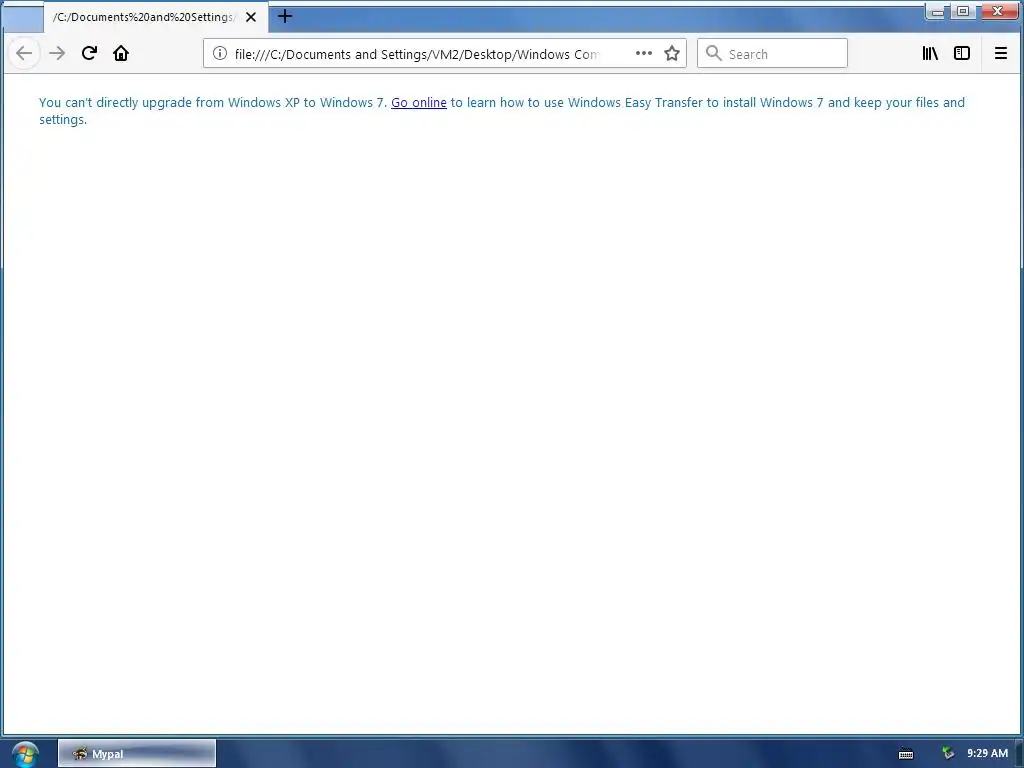Reload the current page
The height and width of the screenshot is (768, 1024).
(x=89, y=54)
